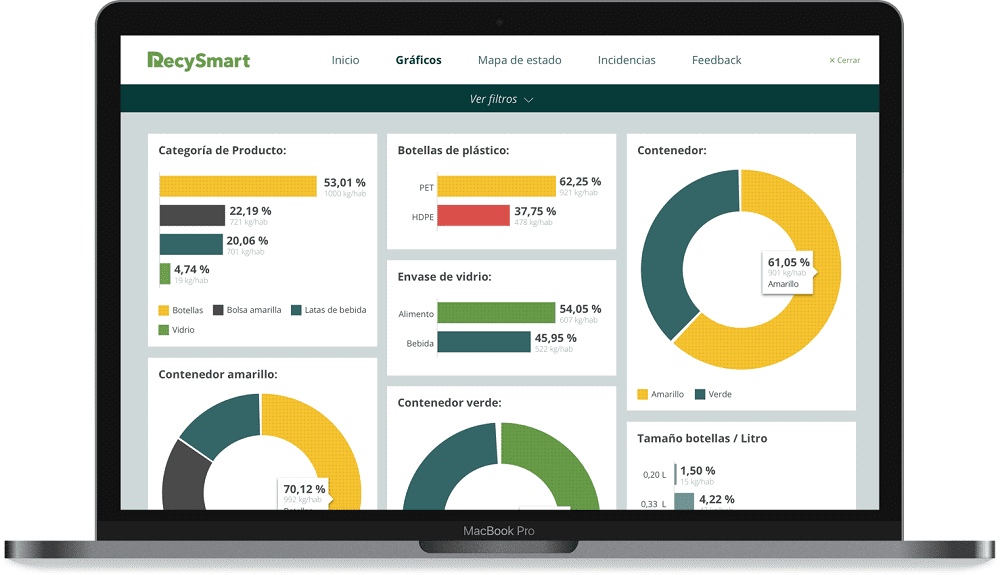
Task: Click the green Vidrio legend swatch
Action: coord(163,330)
